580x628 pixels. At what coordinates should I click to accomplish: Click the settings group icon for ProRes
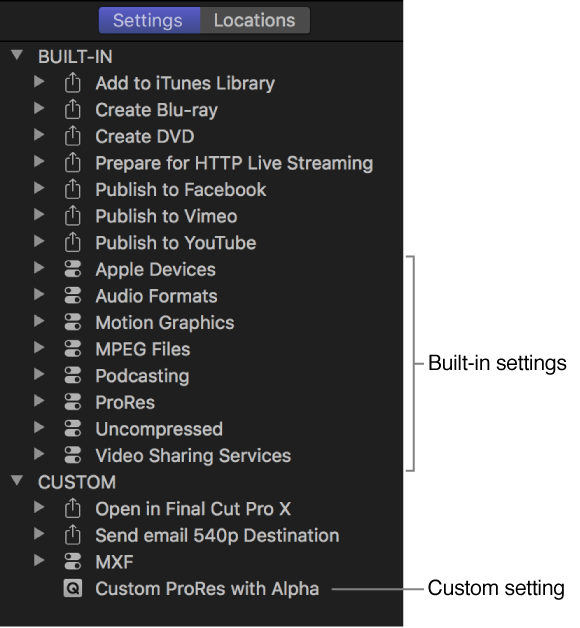(73, 402)
